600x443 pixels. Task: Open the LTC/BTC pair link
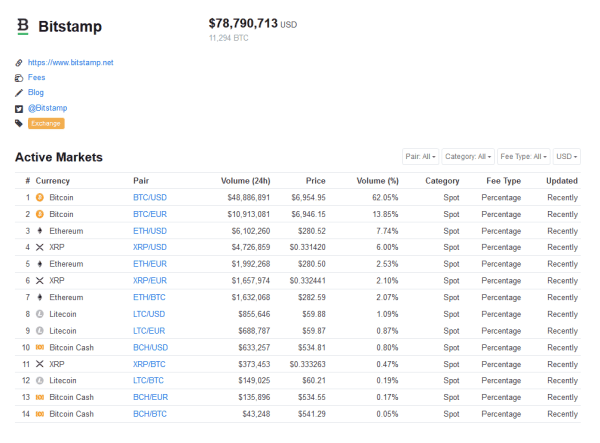point(148,381)
